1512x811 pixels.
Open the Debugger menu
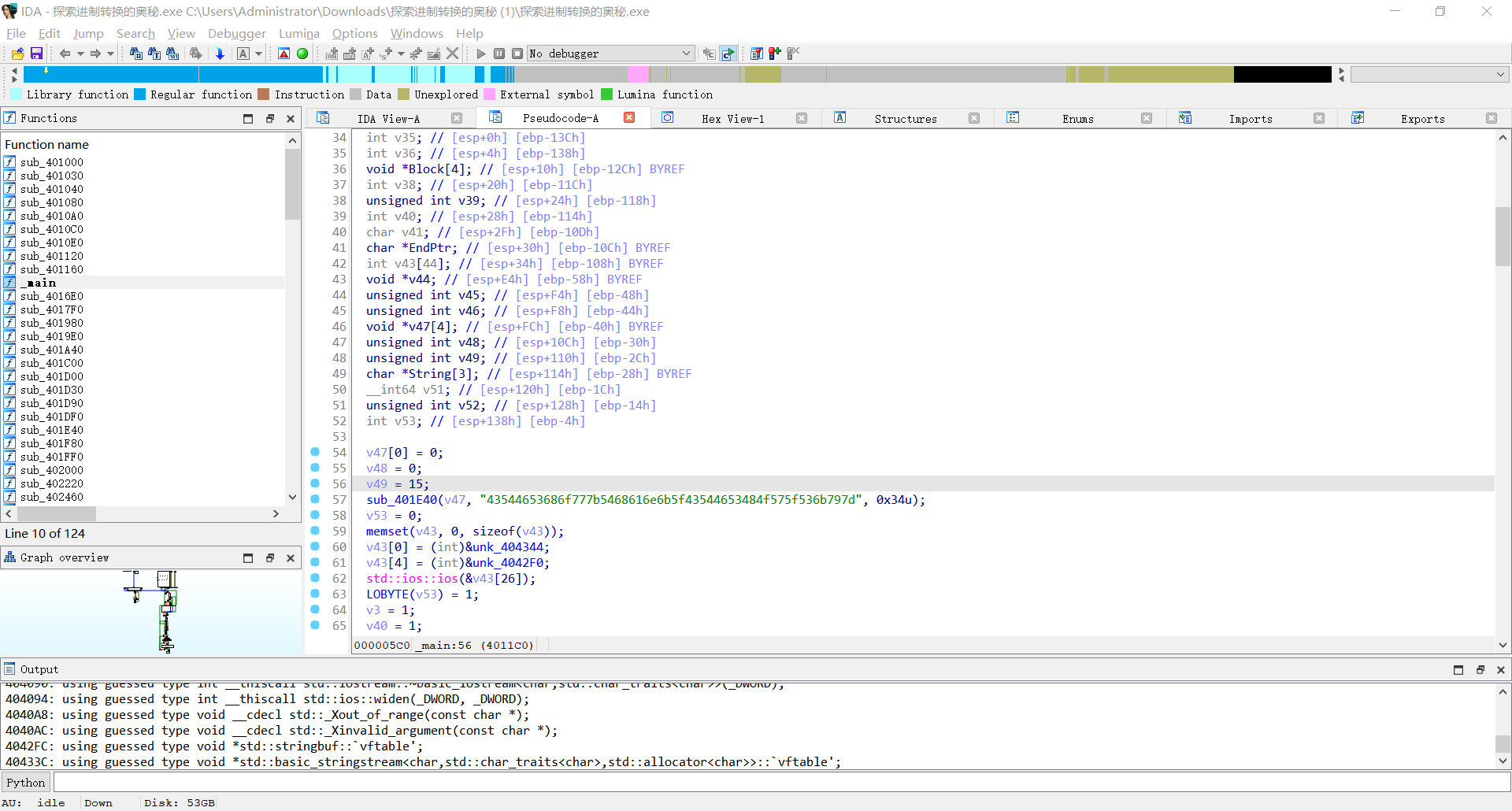coord(237,33)
